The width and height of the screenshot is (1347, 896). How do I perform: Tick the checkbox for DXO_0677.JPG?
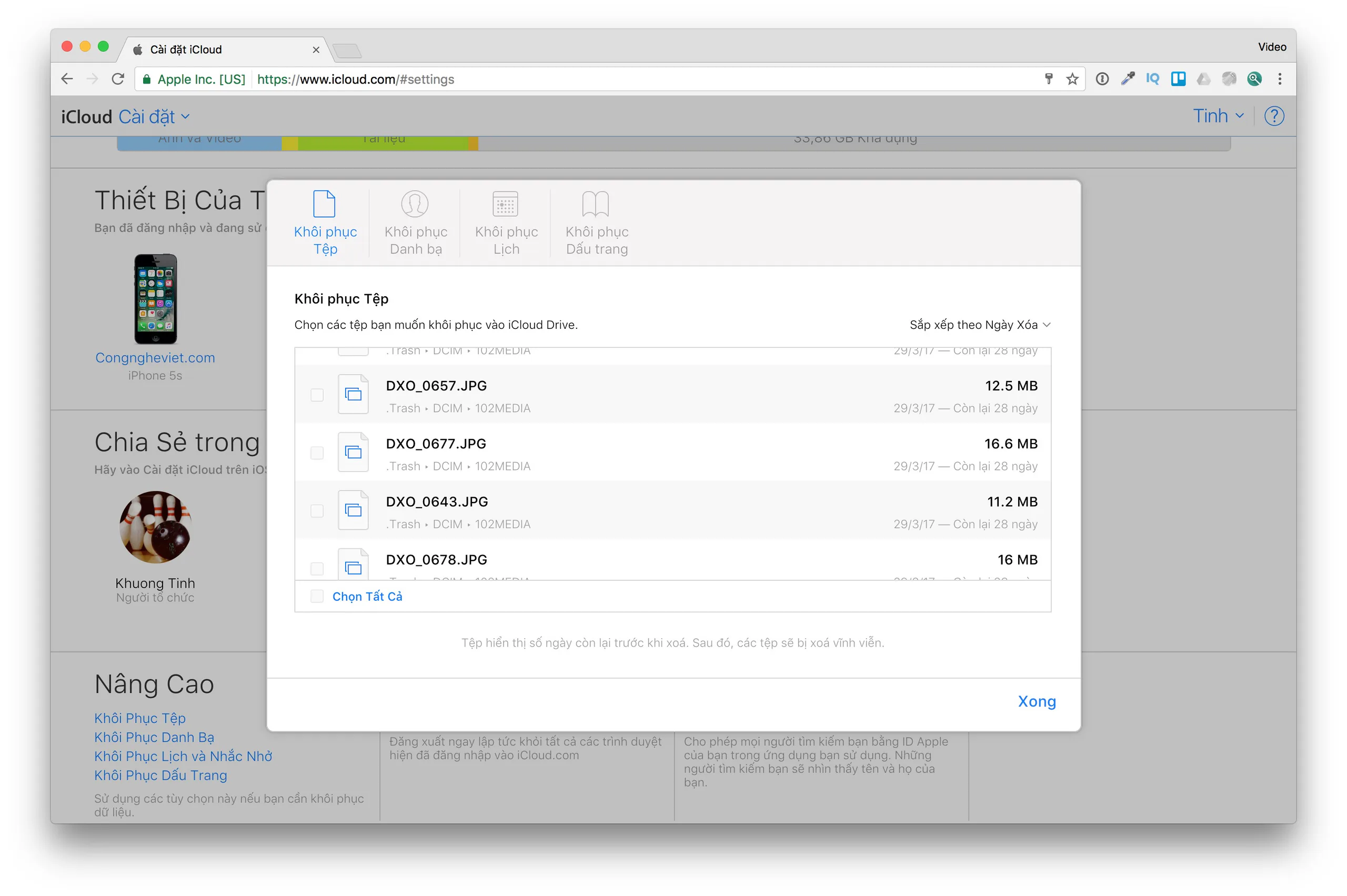[317, 453]
